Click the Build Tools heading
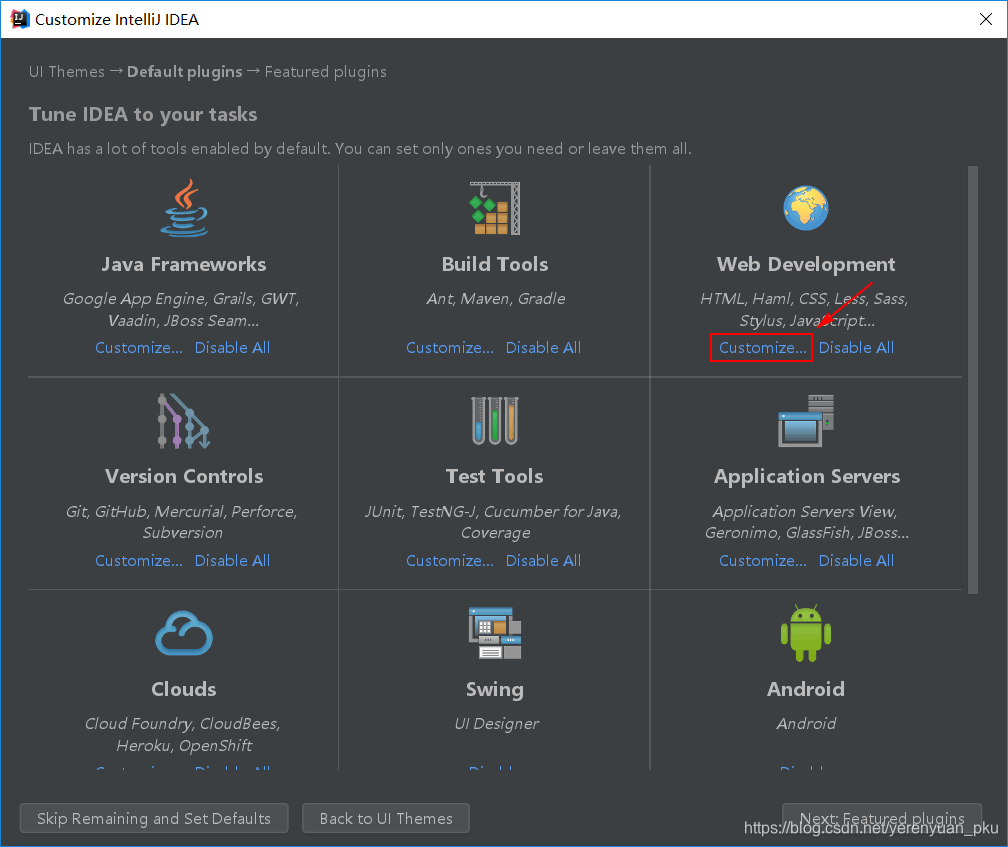 point(495,264)
